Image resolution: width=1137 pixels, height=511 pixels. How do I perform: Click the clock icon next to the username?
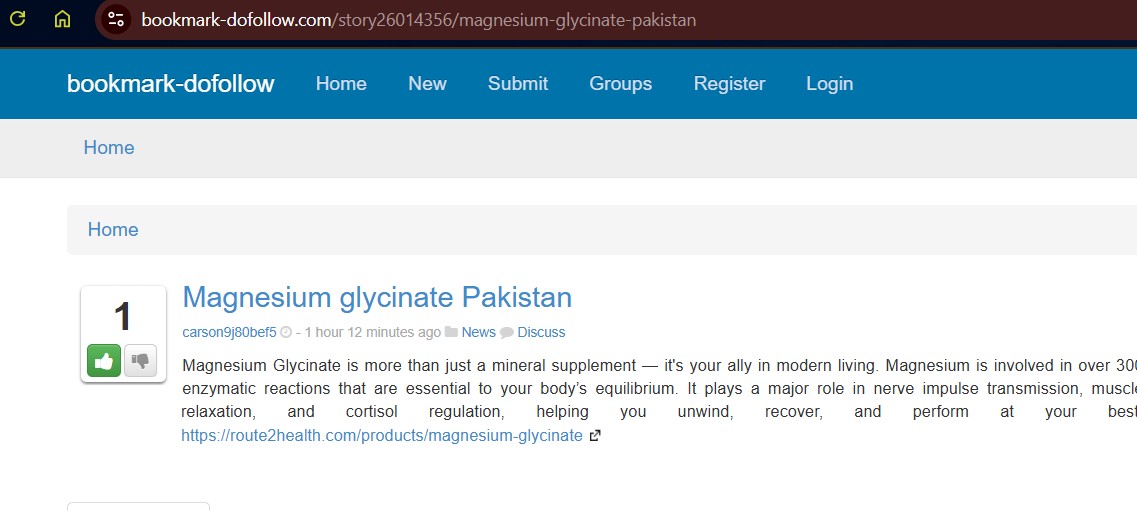(286, 332)
